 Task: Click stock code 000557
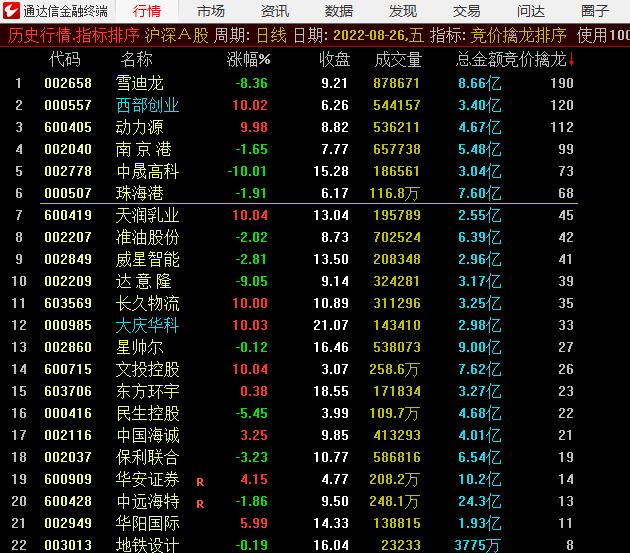coord(68,105)
